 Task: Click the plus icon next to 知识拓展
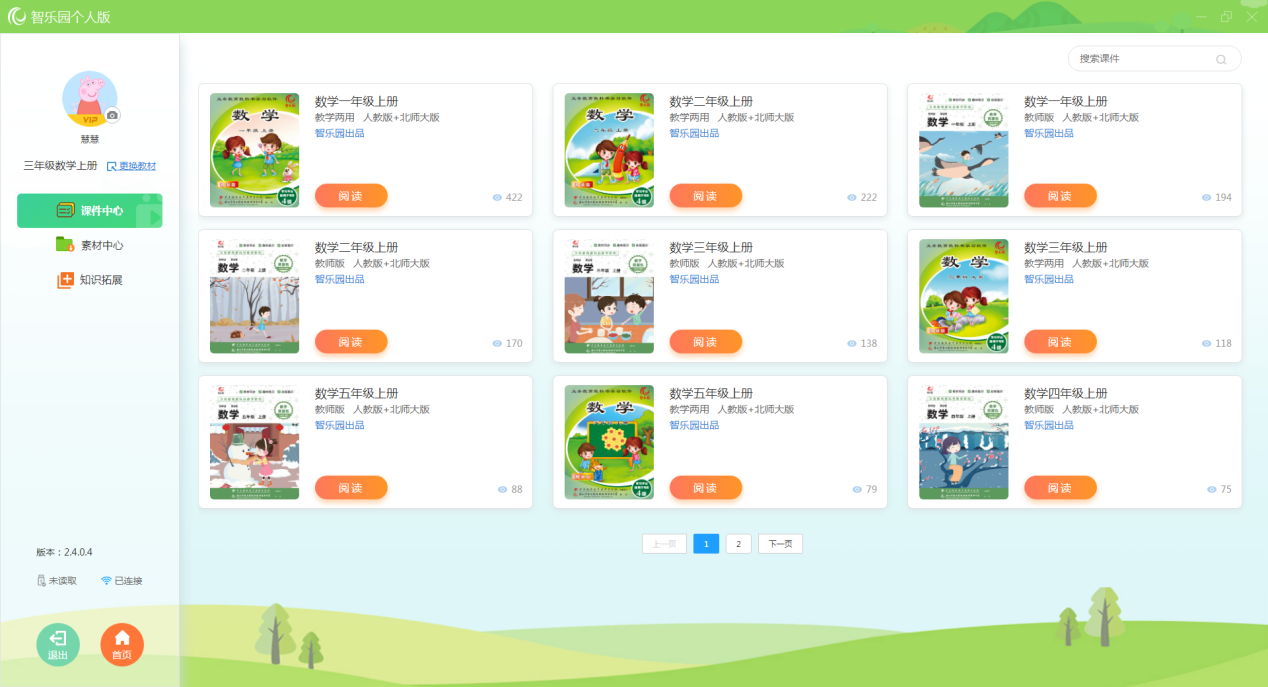pos(65,281)
